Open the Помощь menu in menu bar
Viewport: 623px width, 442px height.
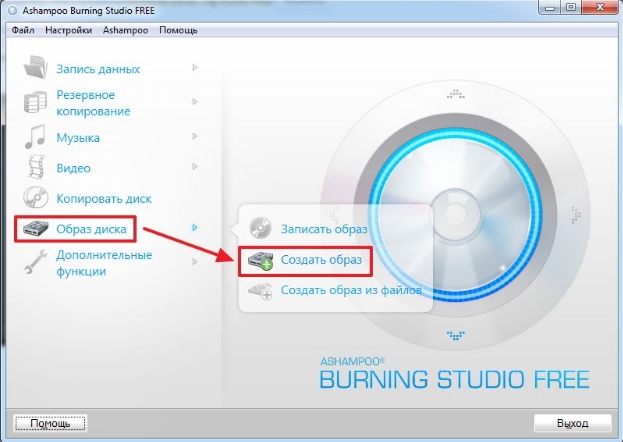point(178,30)
